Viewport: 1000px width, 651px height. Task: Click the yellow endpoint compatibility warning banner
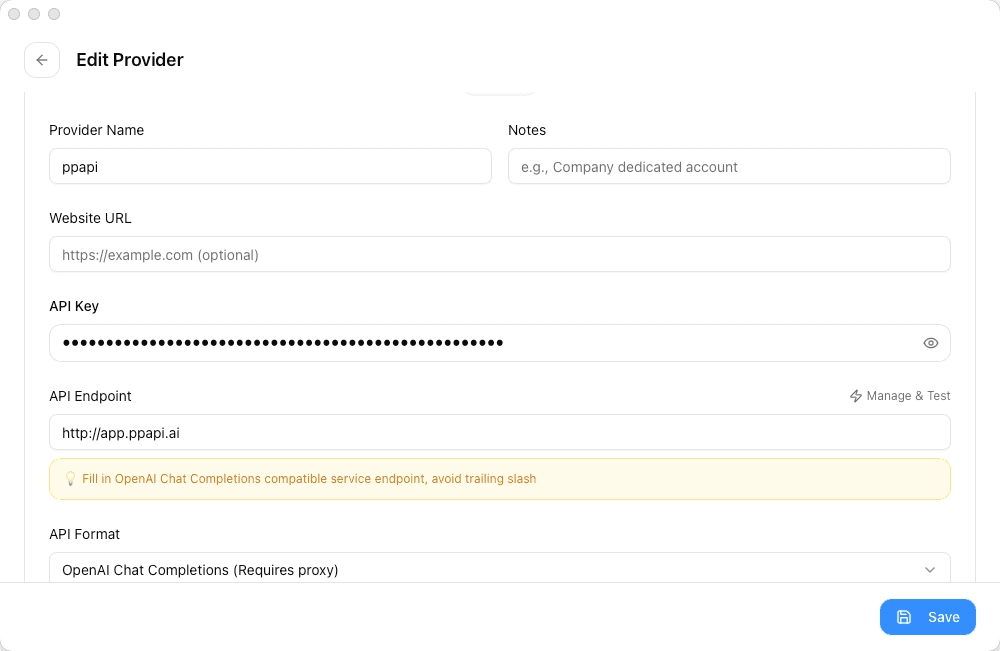[x=500, y=479]
